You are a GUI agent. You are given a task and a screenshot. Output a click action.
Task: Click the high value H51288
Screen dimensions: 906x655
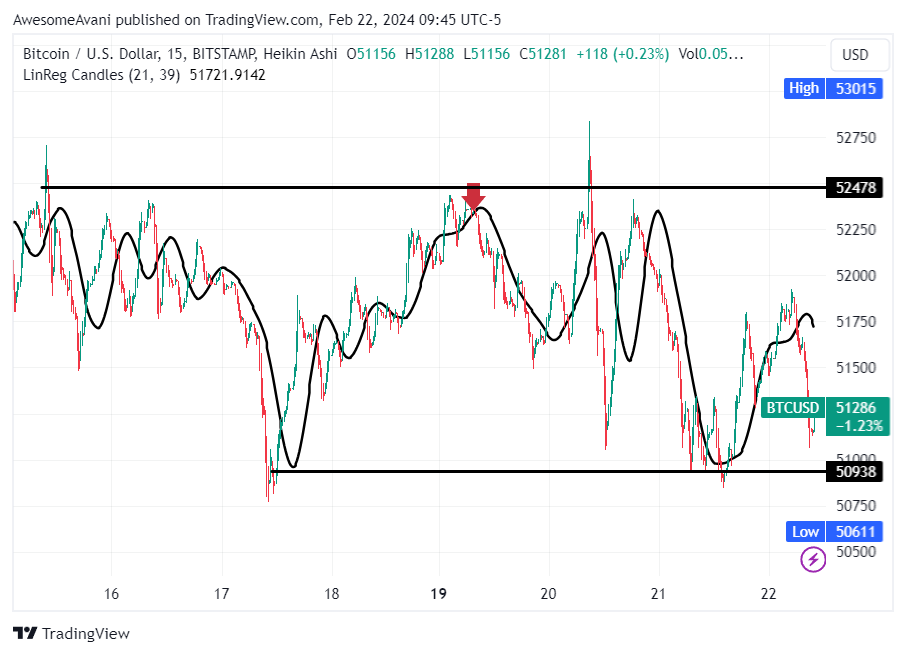click(x=429, y=54)
